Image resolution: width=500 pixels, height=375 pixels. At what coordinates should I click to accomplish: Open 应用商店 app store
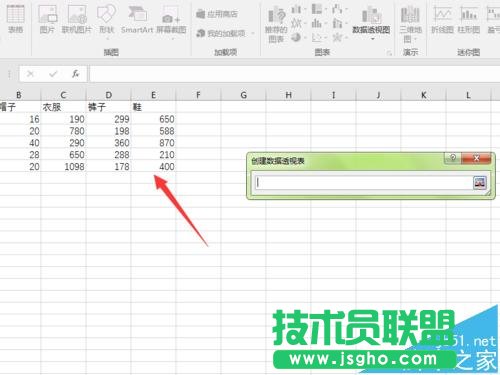point(217,14)
